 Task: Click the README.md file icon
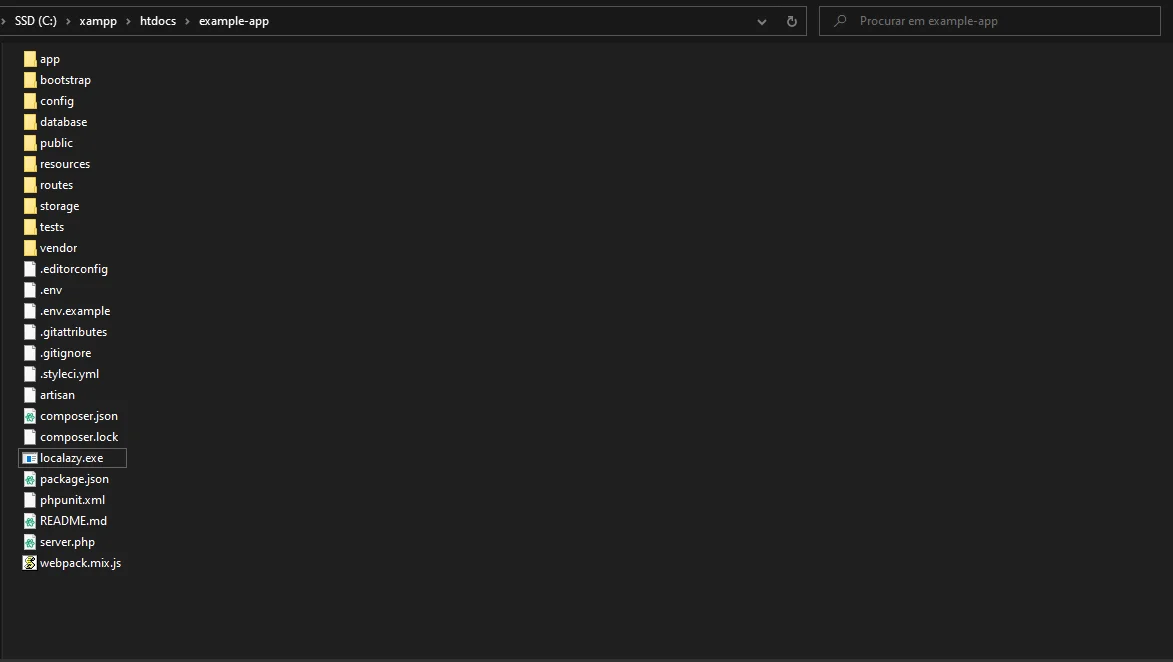(30, 521)
